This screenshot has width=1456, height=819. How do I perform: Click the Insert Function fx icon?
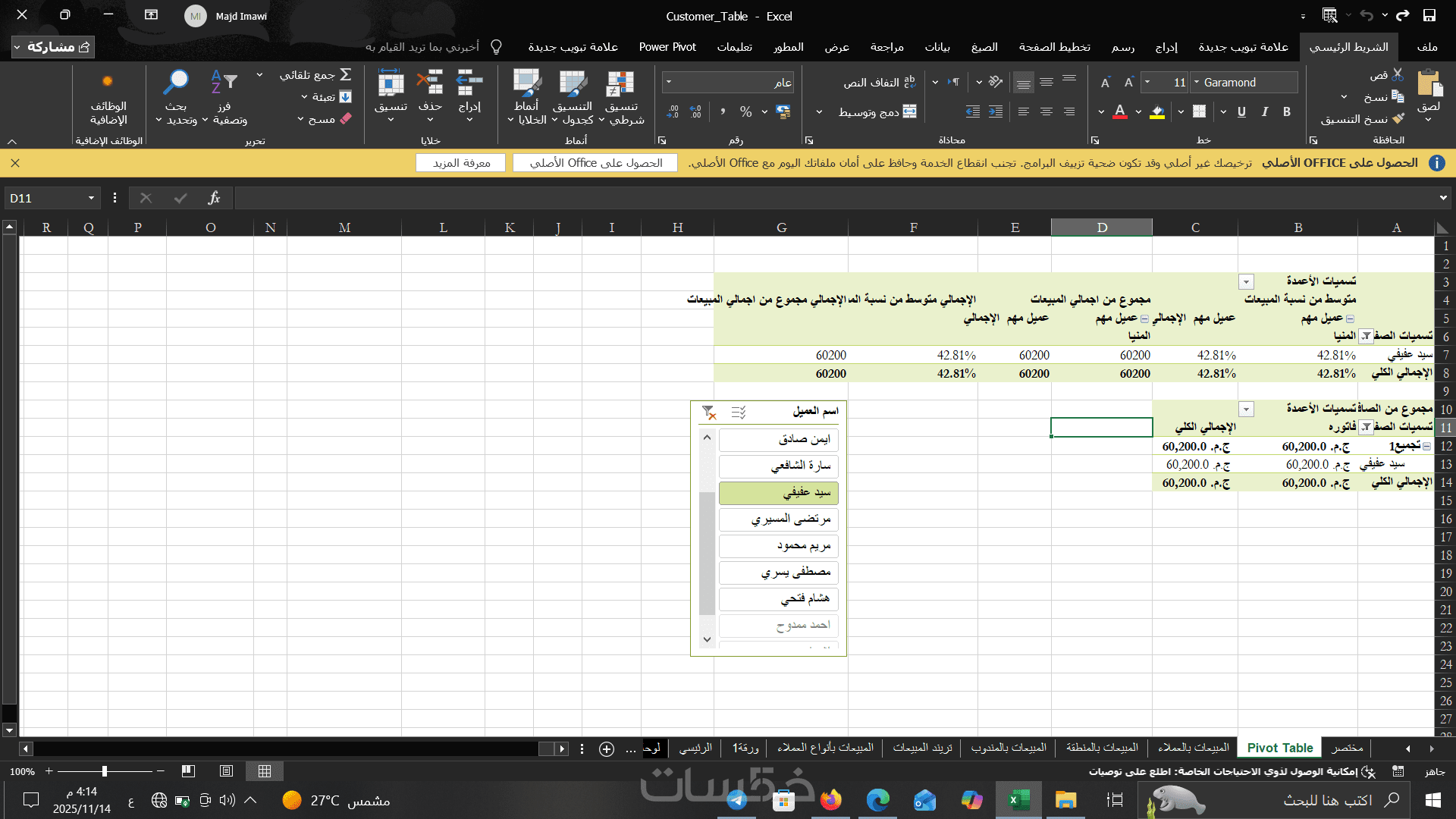click(x=214, y=198)
